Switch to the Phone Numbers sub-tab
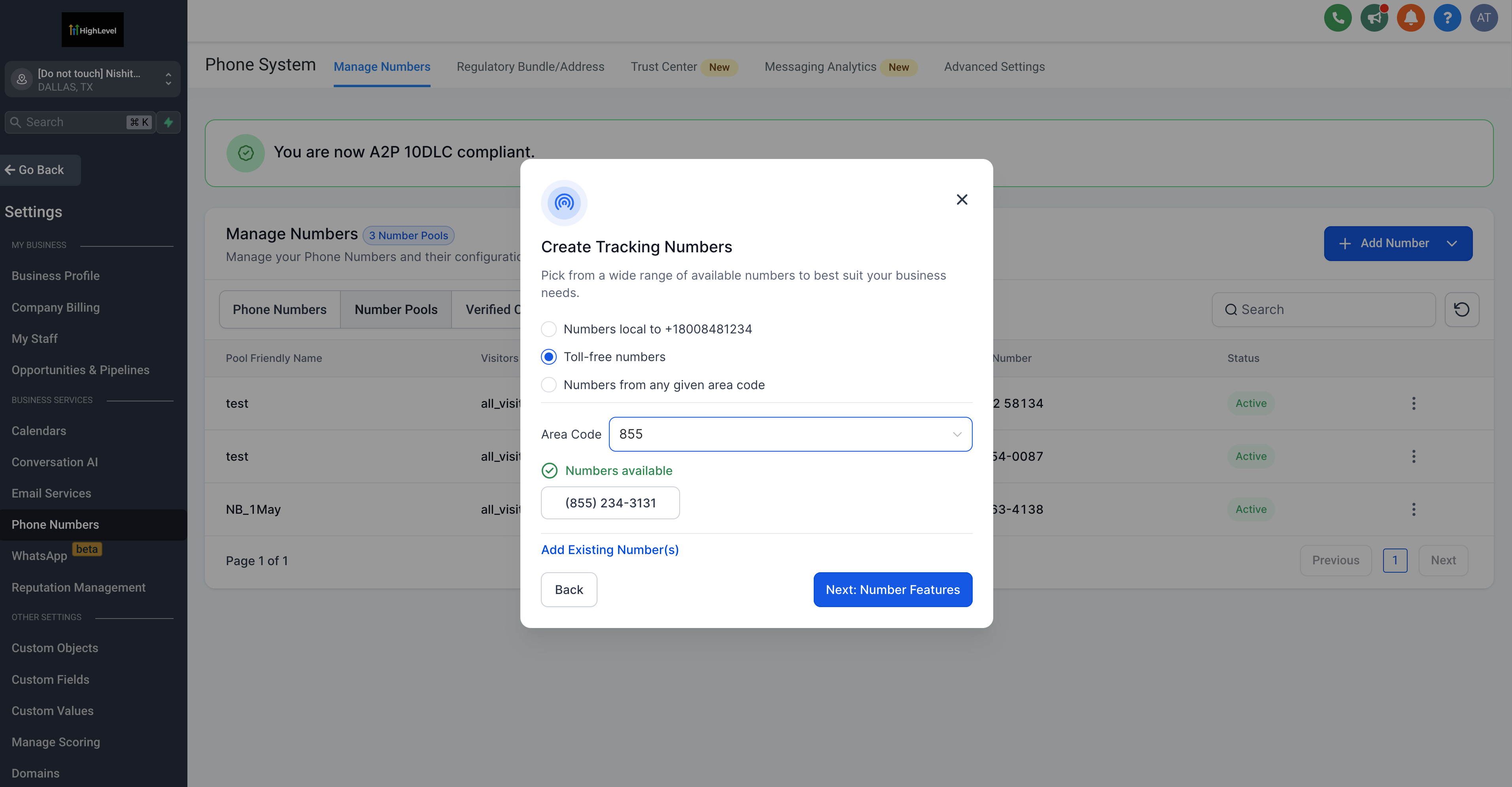 (x=280, y=309)
